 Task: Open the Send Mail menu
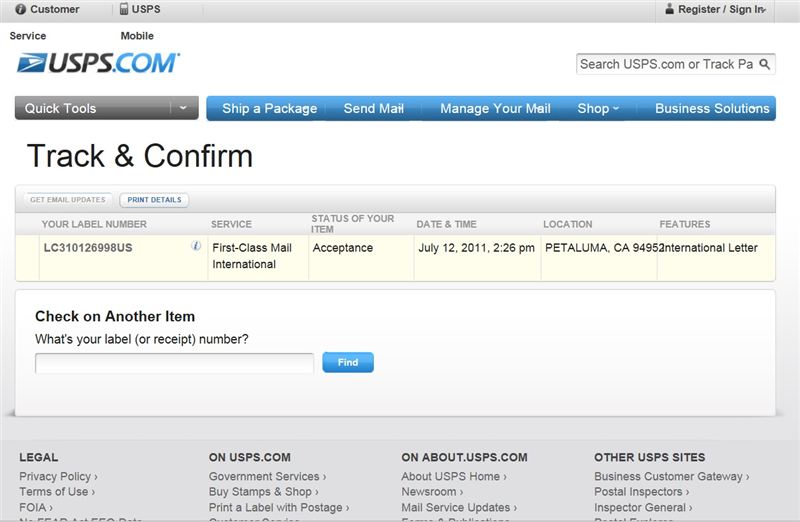coord(373,108)
